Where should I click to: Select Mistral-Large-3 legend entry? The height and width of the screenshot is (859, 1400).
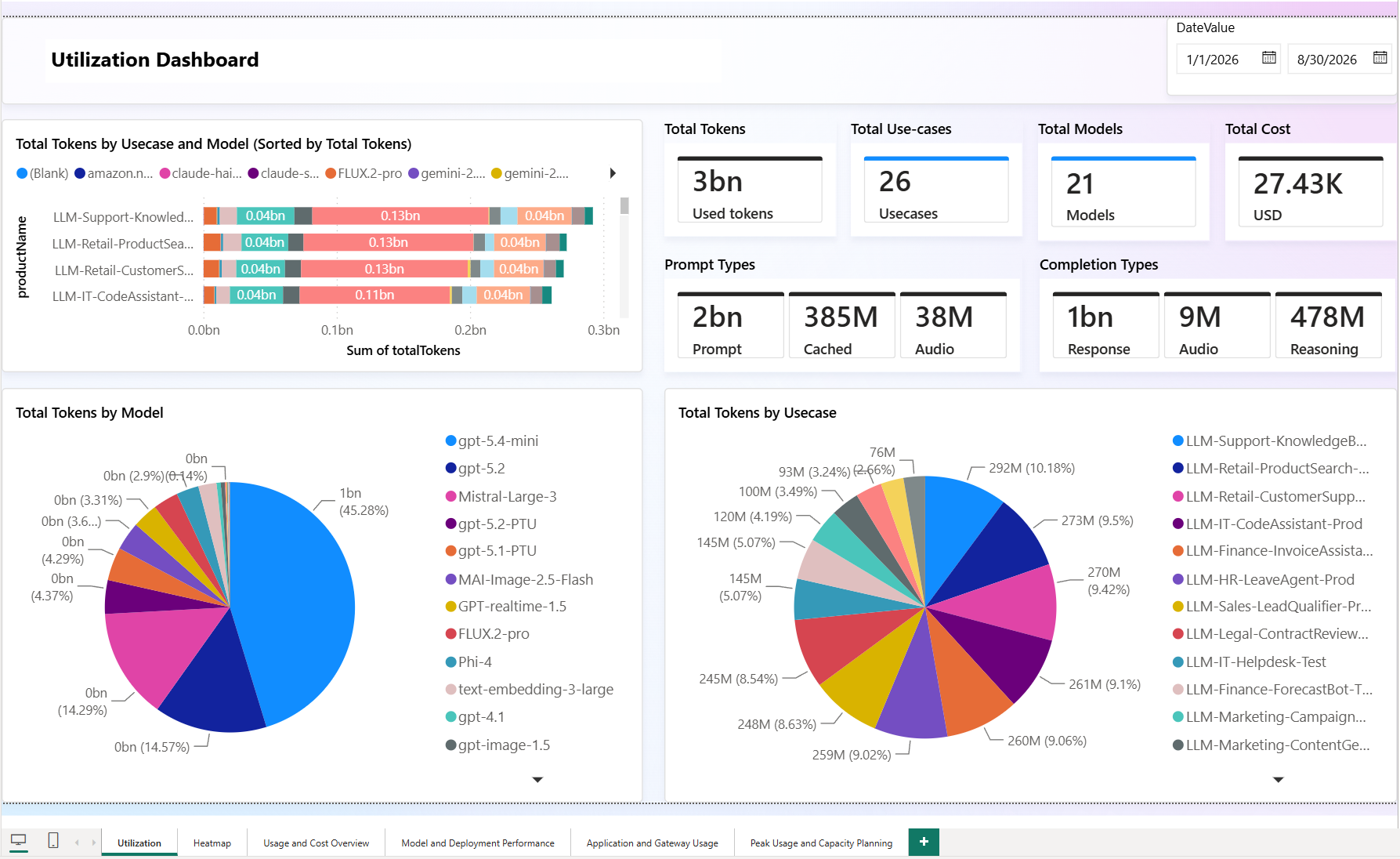[x=501, y=497]
